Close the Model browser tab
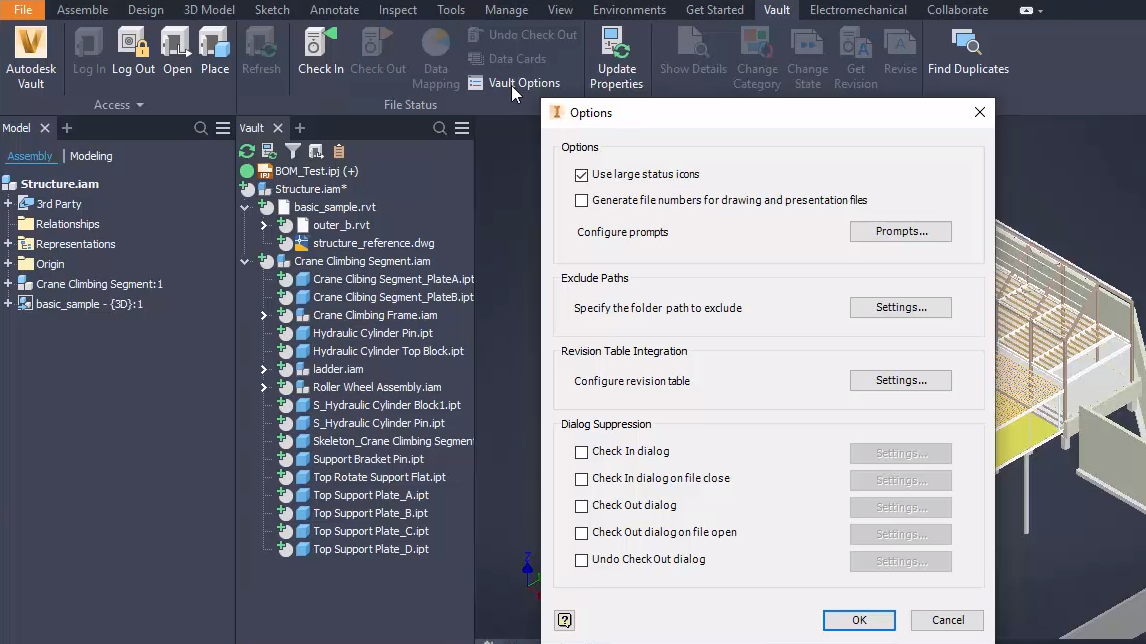The height and width of the screenshot is (644, 1146). [45, 129]
